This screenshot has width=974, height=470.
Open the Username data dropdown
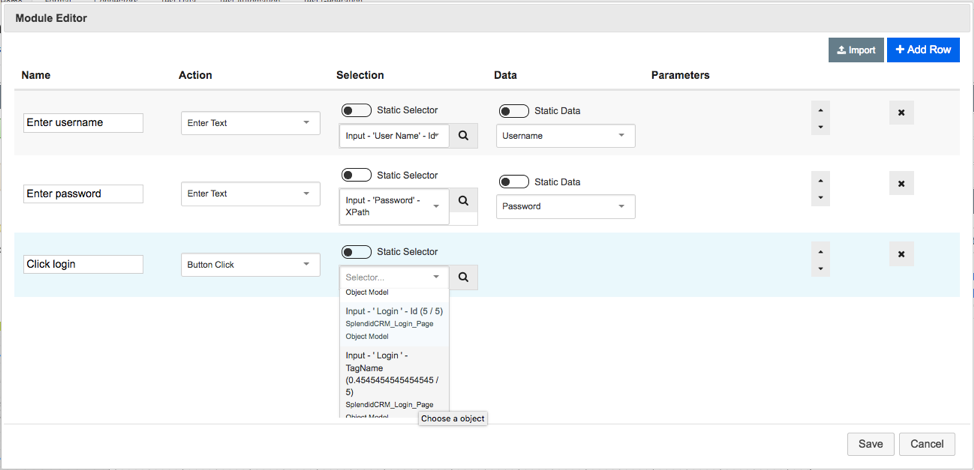(x=565, y=136)
